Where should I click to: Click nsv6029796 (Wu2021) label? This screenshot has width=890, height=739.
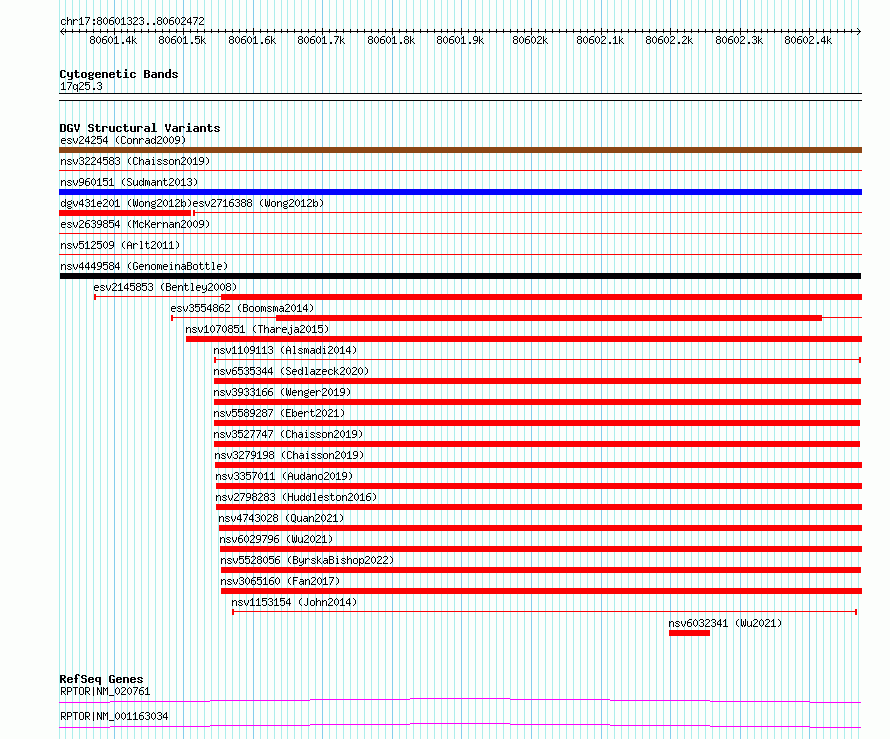tap(276, 539)
